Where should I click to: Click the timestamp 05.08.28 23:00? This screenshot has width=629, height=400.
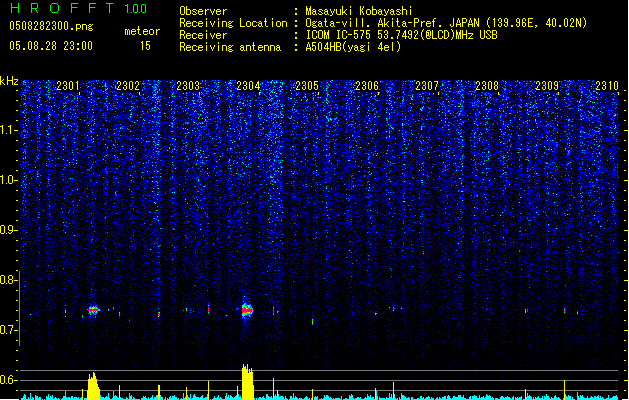pyautogui.click(x=51, y=46)
